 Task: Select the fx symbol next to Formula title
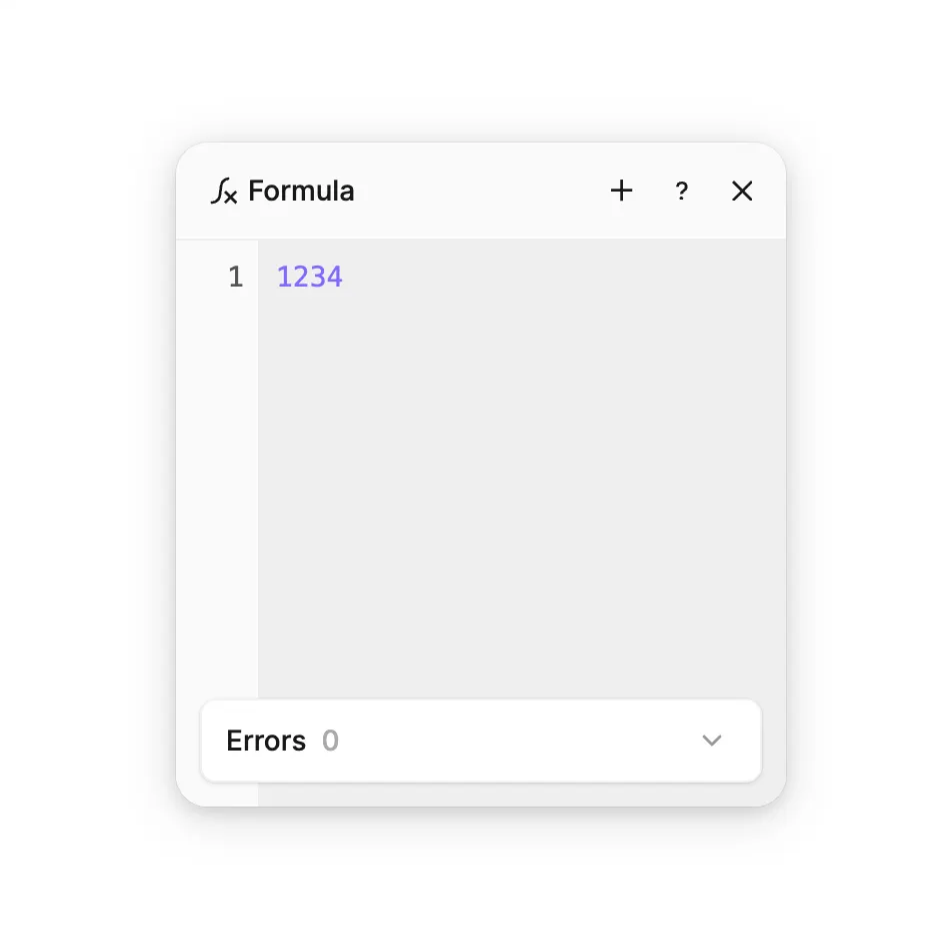(x=225, y=191)
